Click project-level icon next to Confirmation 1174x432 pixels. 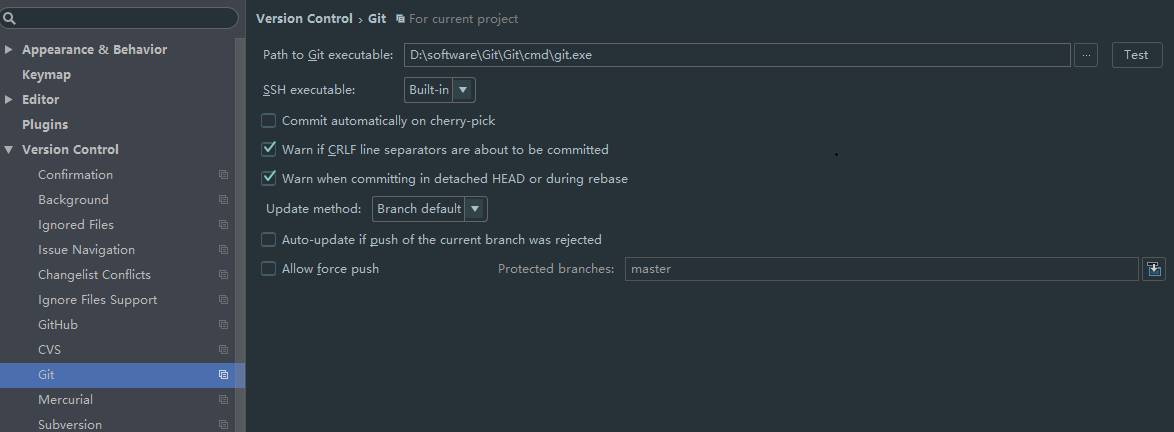(223, 174)
